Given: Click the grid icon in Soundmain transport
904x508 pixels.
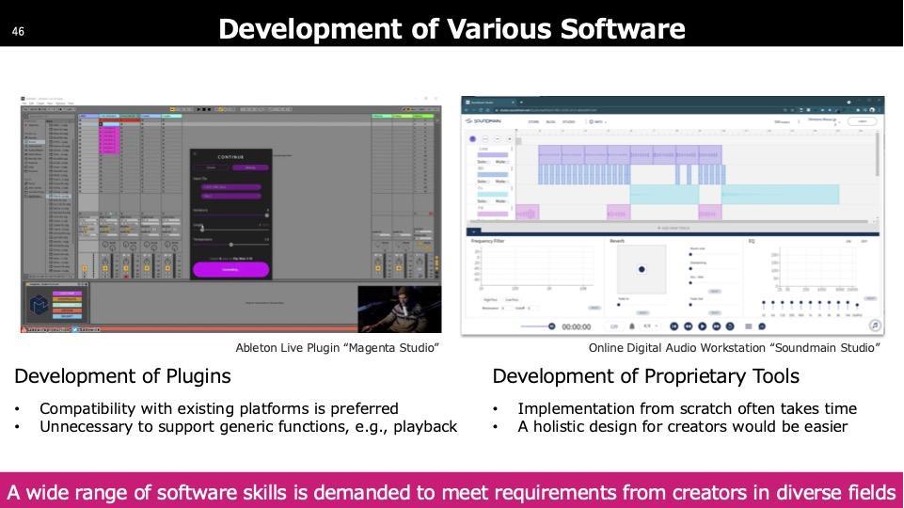Looking at the screenshot, I should 748,326.
